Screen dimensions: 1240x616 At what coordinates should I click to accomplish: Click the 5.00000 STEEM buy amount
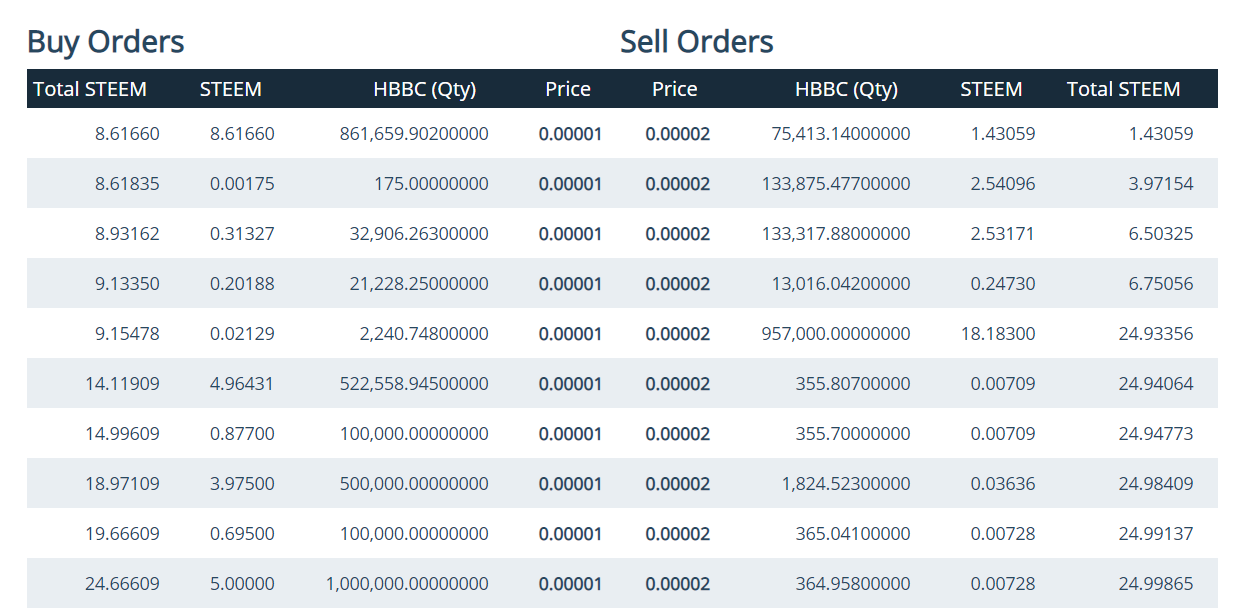click(x=242, y=583)
